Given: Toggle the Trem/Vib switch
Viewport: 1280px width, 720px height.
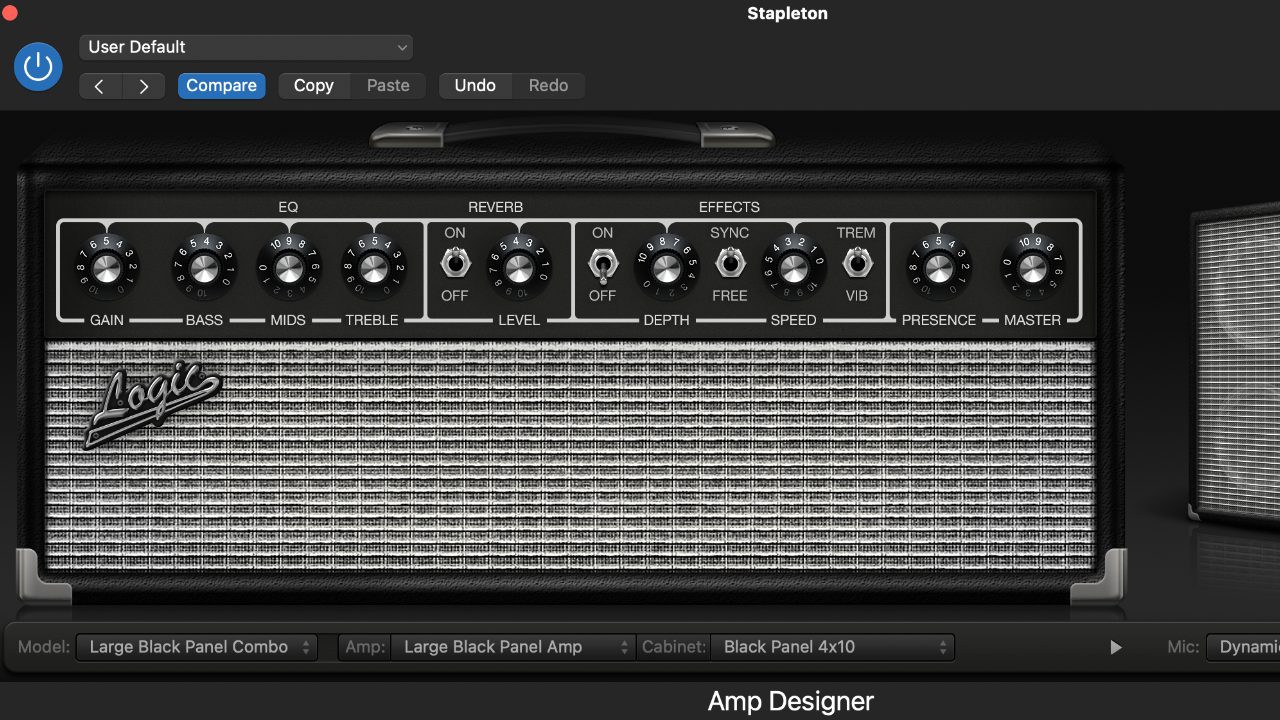Looking at the screenshot, I should point(856,263).
